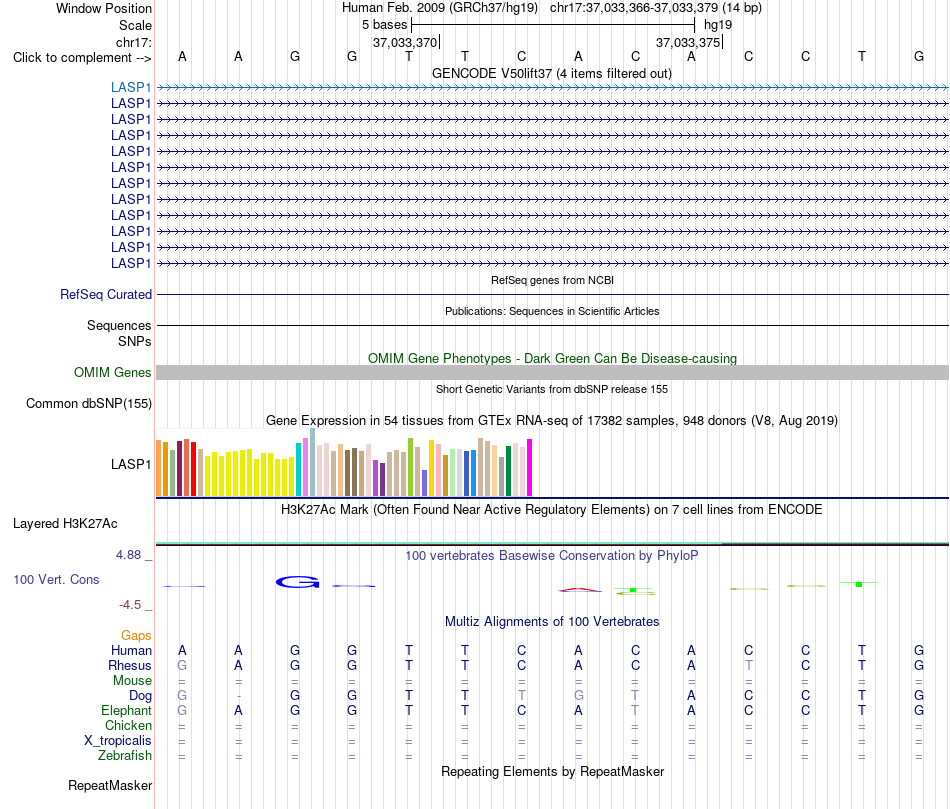
Task: Select the light blue LASP1 transcript label
Action: click(131, 87)
